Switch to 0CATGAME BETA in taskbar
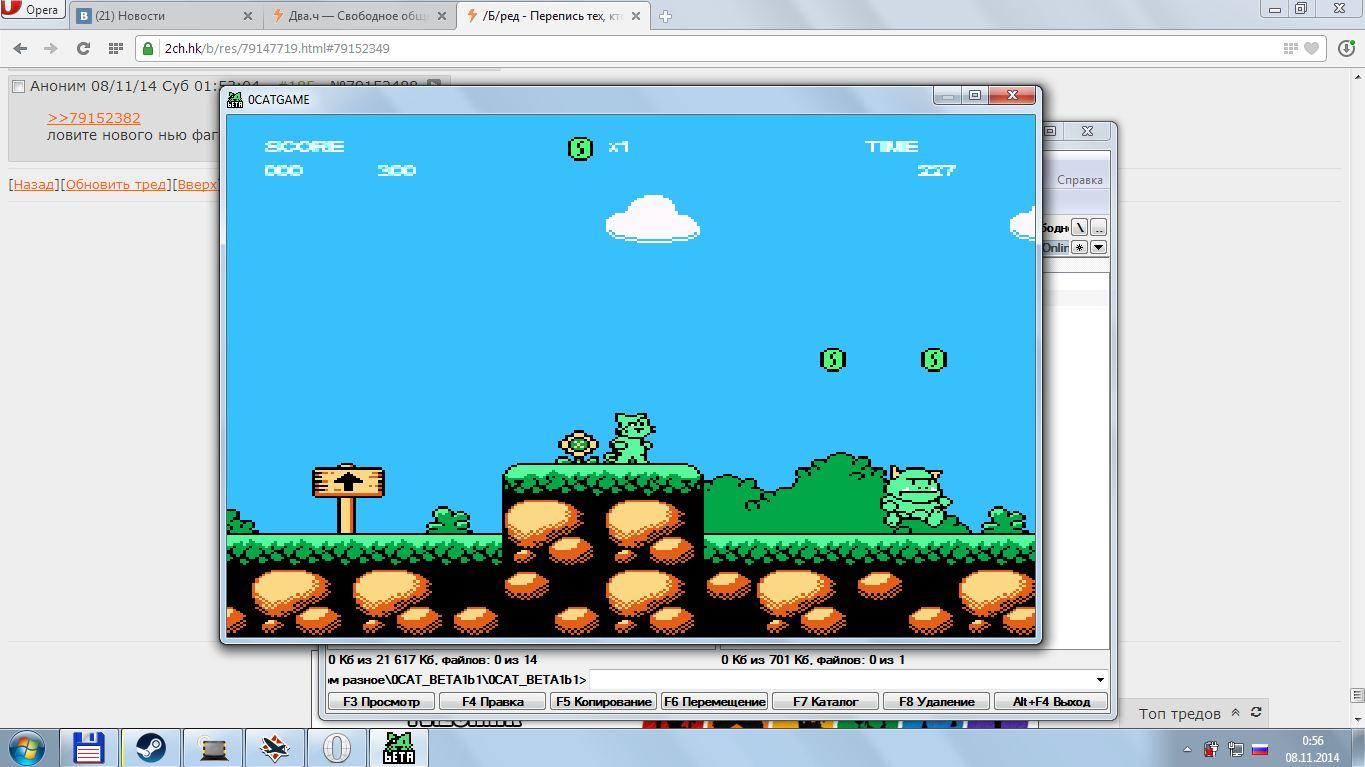 (x=399, y=748)
